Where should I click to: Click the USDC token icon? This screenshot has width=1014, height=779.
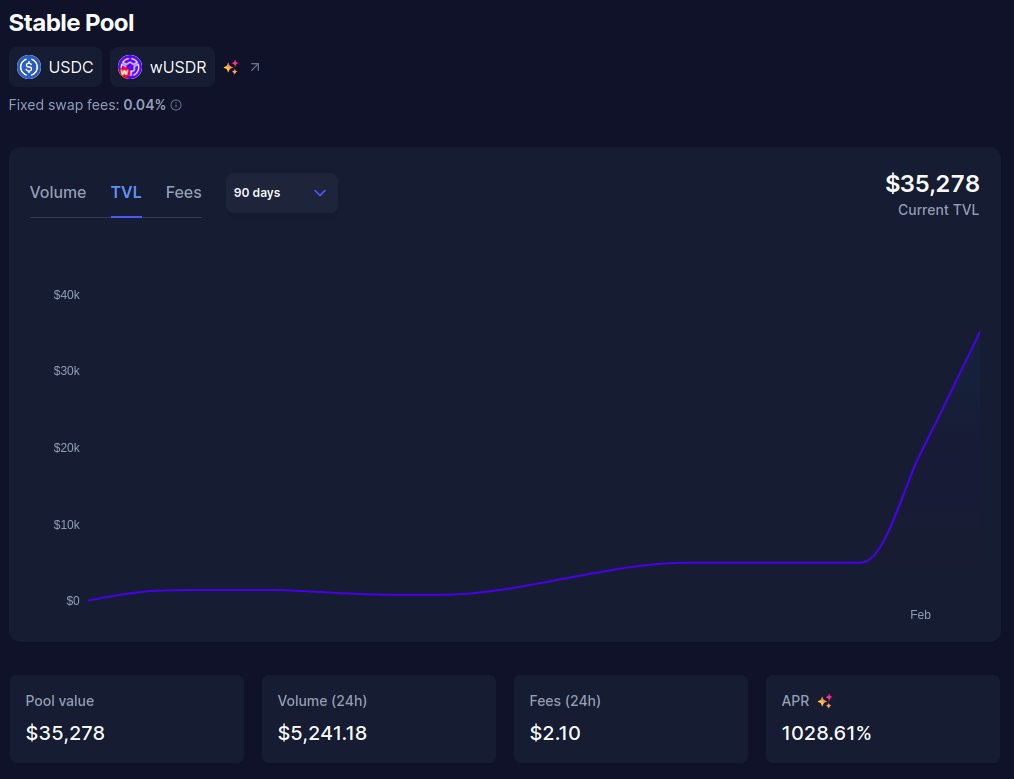click(29, 67)
